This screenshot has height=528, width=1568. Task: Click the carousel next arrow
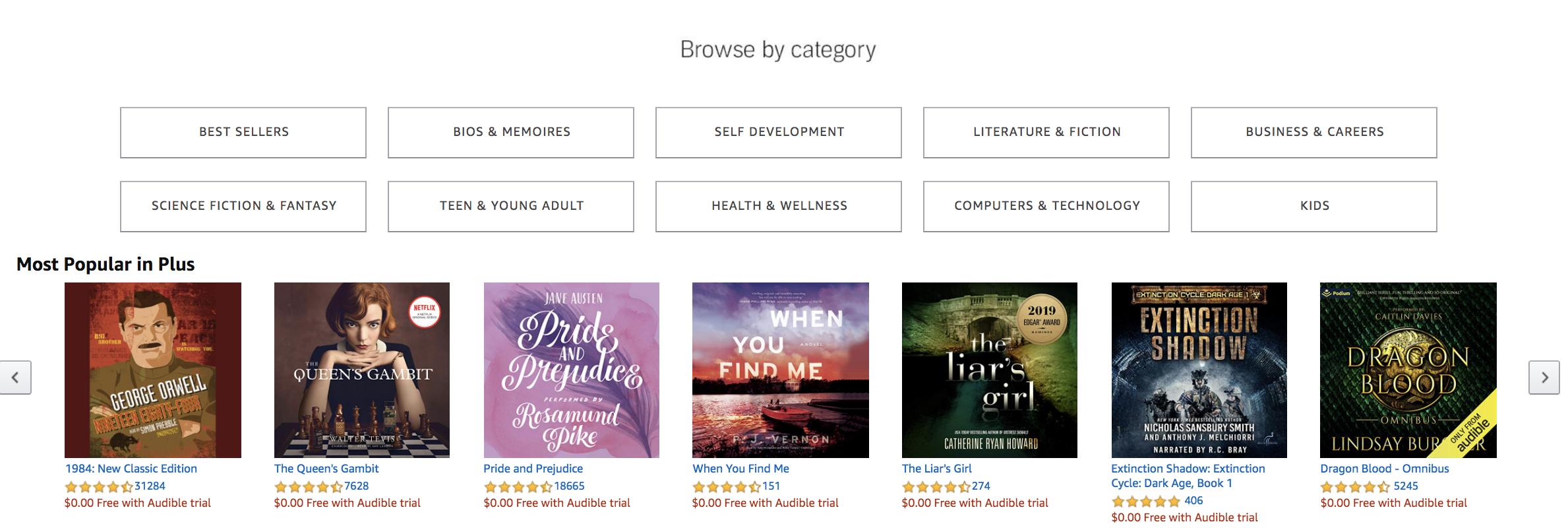click(1544, 378)
